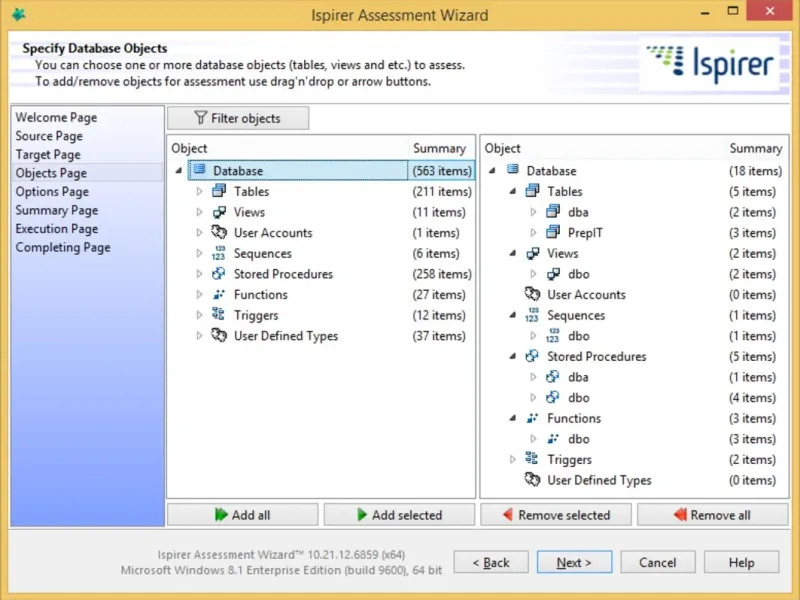Click the Tables icon in the left tree
This screenshot has width=800, height=600.
tap(219, 191)
